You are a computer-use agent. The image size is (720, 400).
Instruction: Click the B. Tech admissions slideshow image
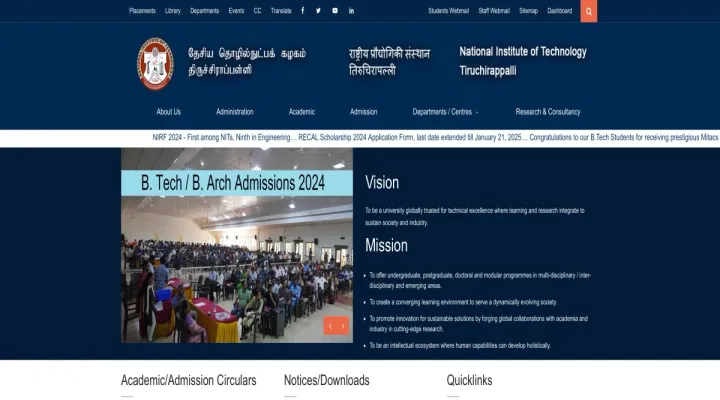237,260
